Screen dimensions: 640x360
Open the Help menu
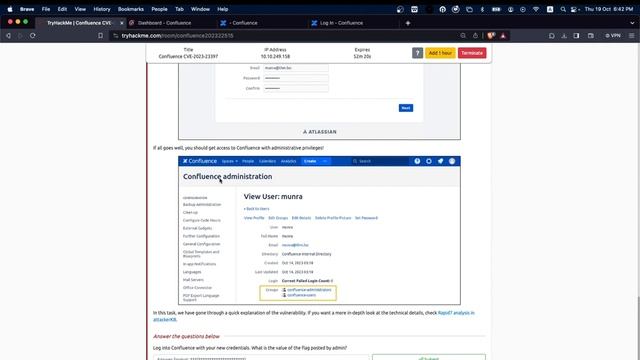222,9
